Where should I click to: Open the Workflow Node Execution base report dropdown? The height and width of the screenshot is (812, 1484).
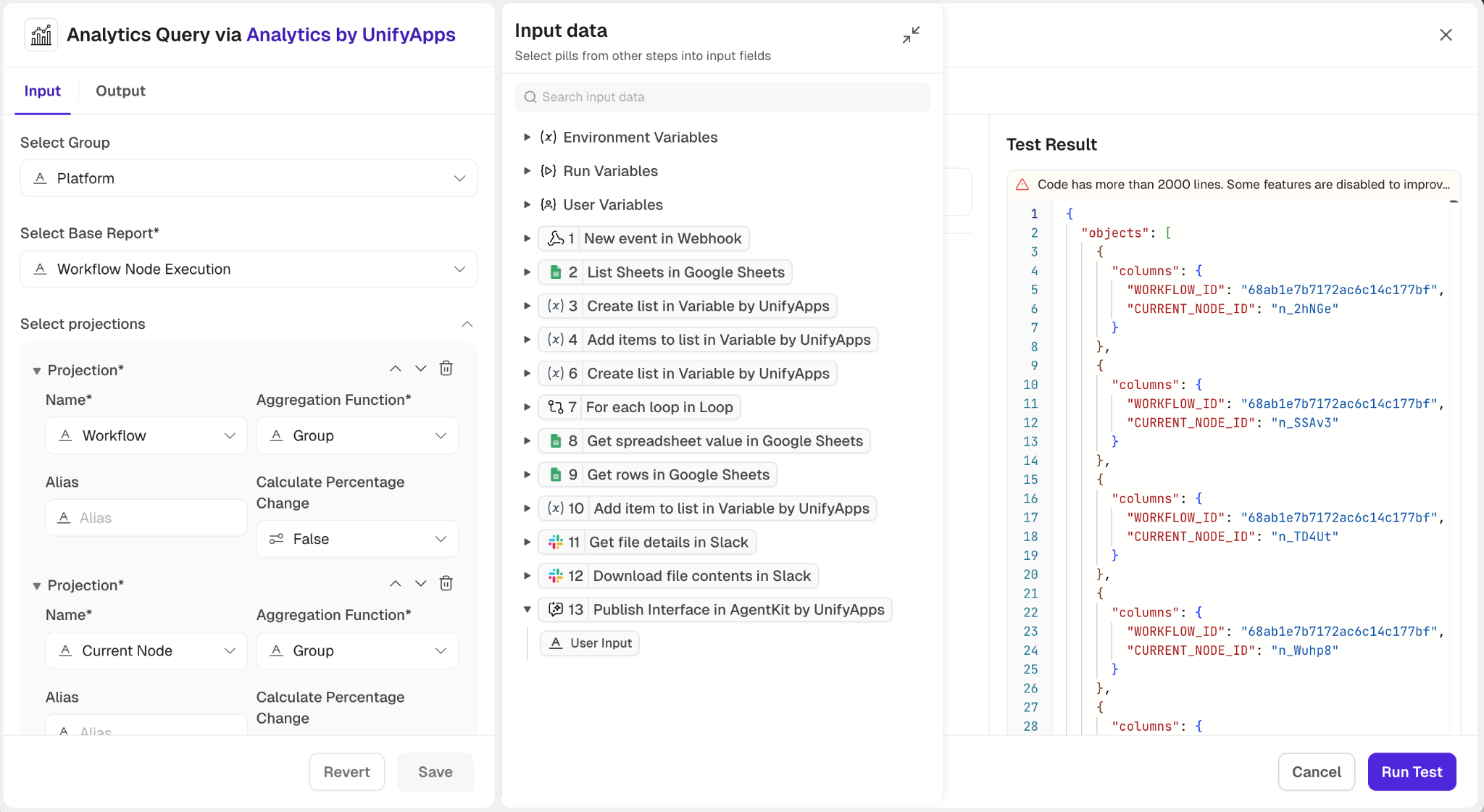pyautogui.click(x=249, y=269)
